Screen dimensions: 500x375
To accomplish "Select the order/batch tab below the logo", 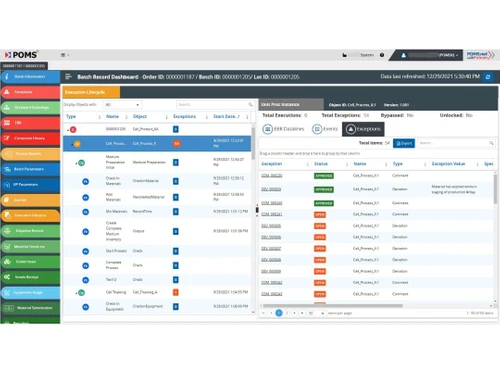I will click(24, 66).
